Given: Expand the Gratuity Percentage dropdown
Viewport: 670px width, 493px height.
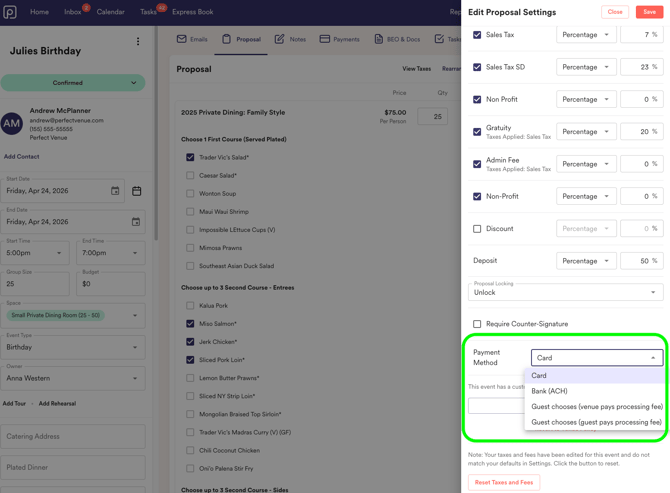Looking at the screenshot, I should (586, 132).
